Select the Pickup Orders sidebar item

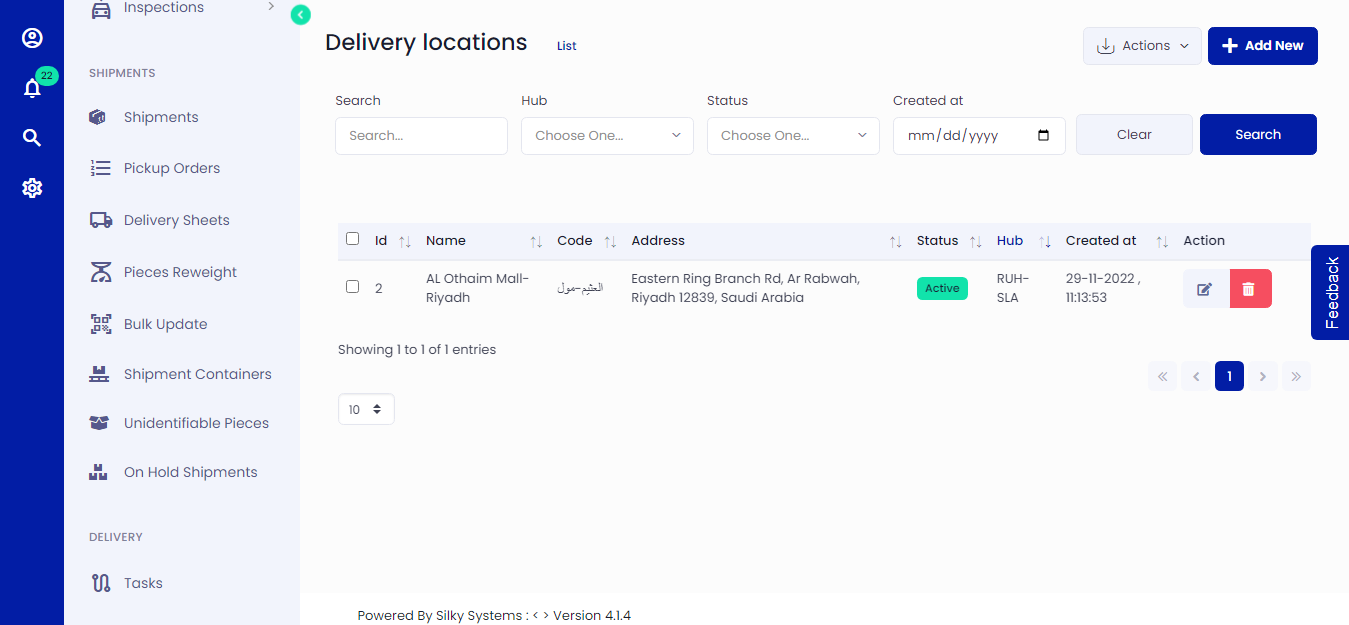[x=171, y=167]
